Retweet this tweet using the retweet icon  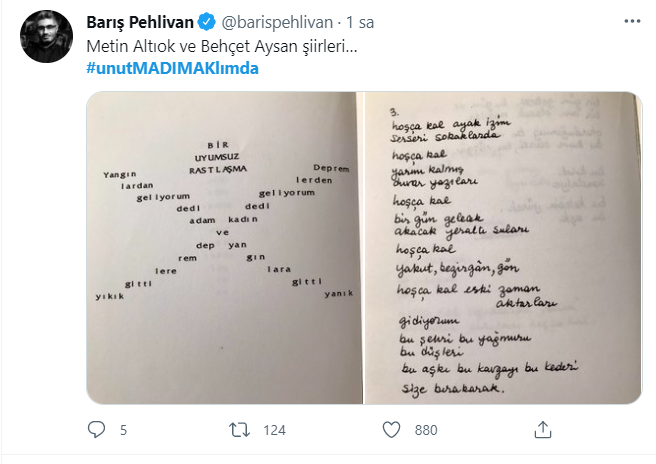tap(240, 430)
